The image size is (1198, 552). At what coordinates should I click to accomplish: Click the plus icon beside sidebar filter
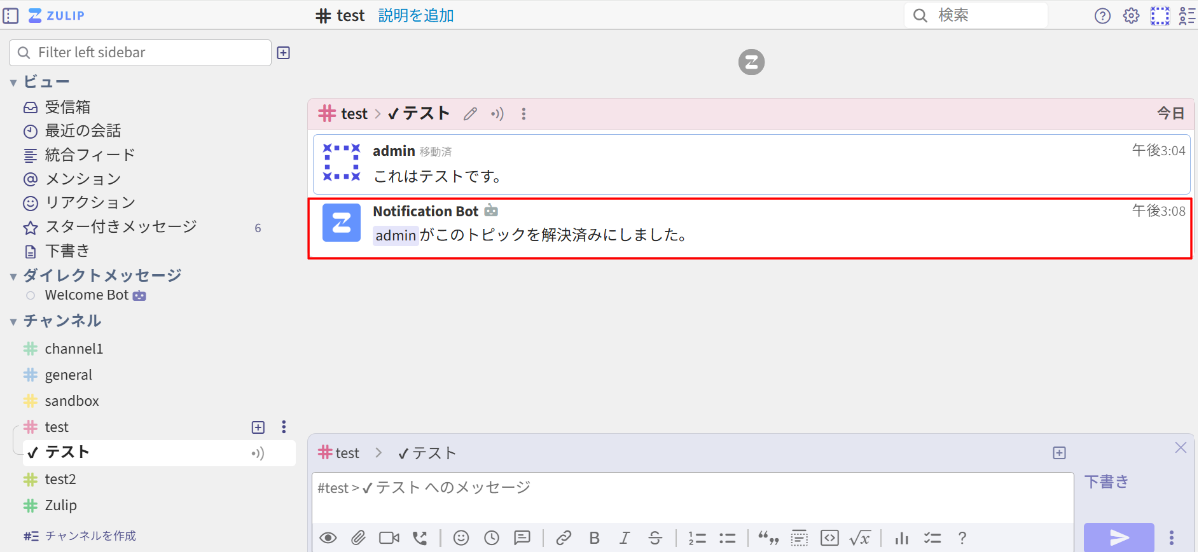pos(283,53)
